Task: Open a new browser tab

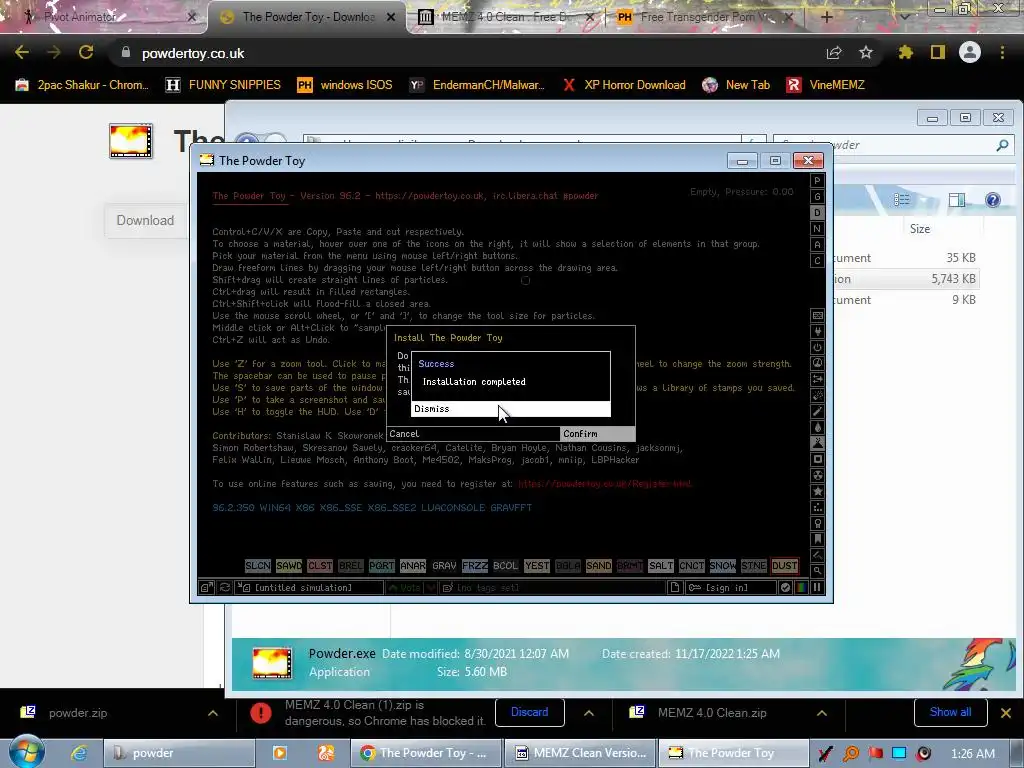Action: [x=826, y=17]
